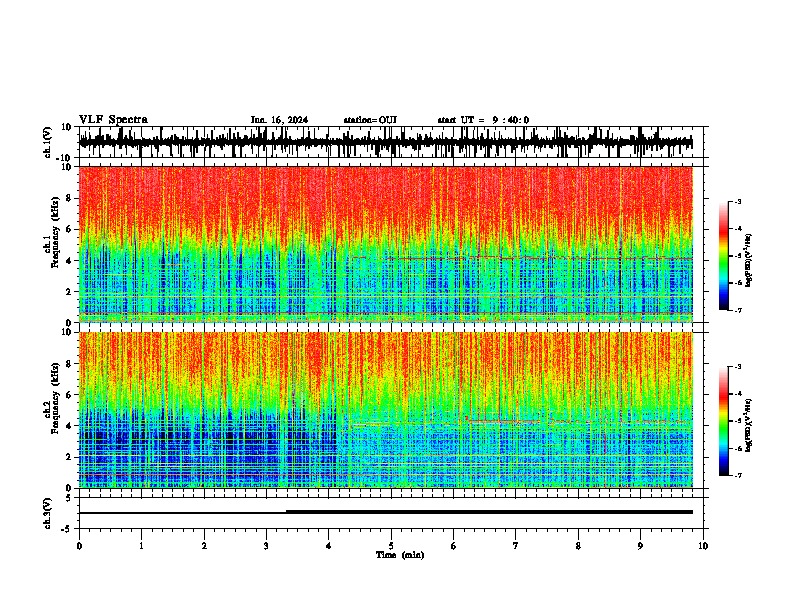Click the time axis tick label "5"
792x612 pixels.
391,546
